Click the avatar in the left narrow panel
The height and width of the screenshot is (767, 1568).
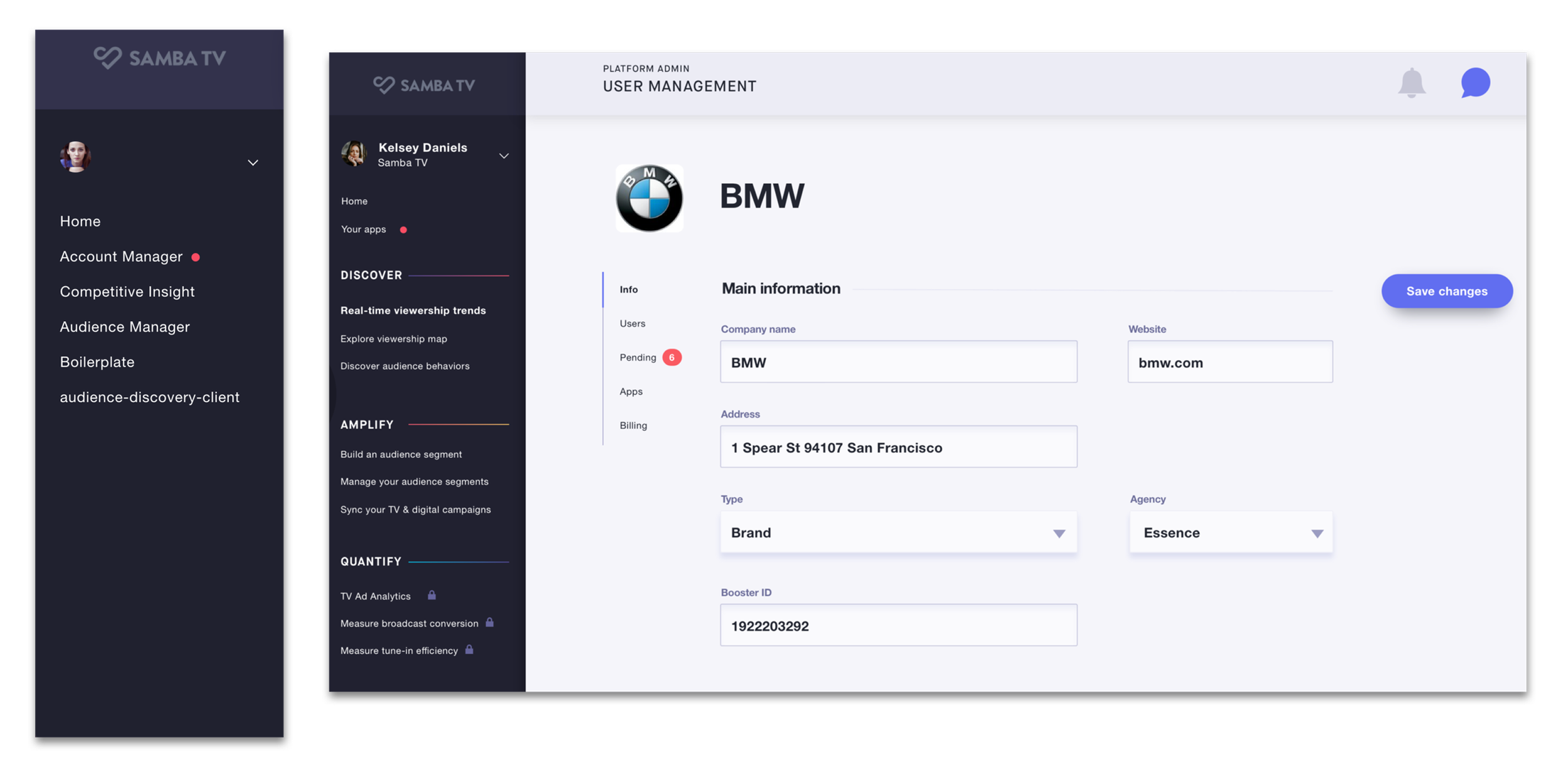[75, 157]
